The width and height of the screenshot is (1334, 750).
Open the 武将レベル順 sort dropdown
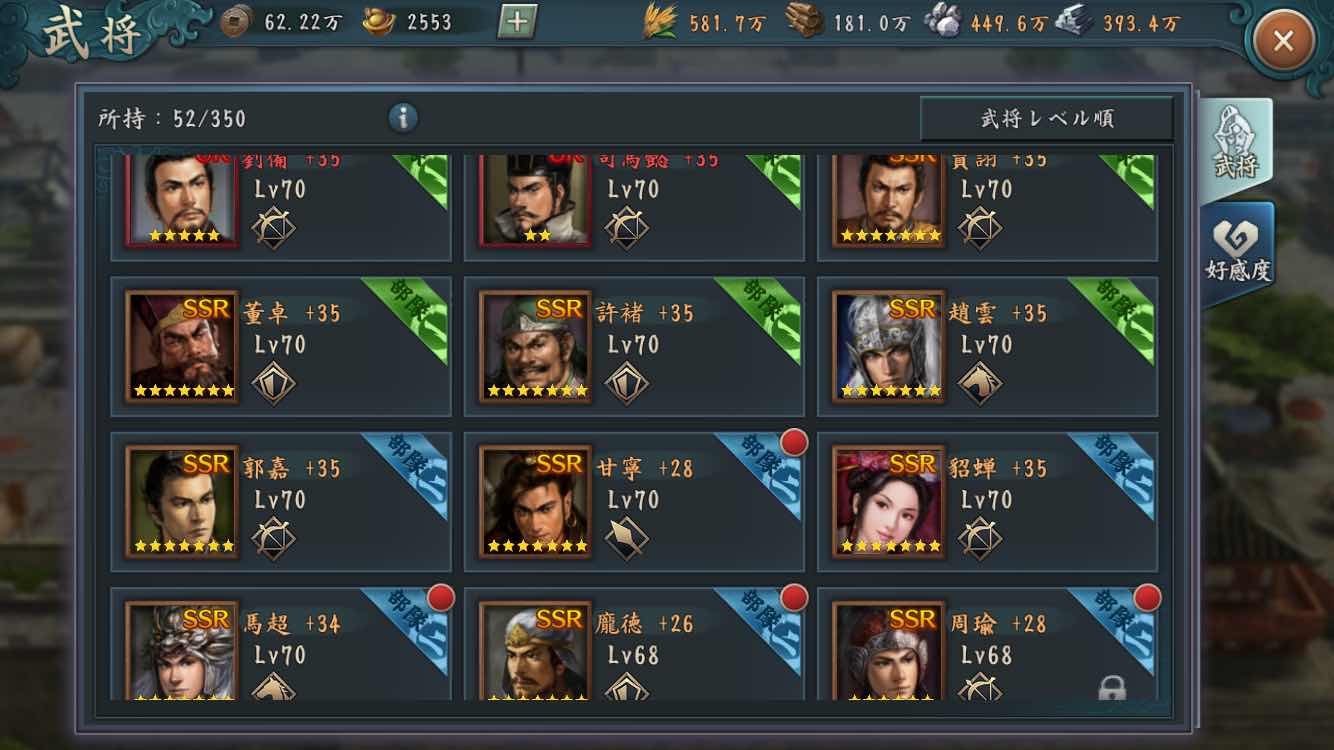point(1046,119)
